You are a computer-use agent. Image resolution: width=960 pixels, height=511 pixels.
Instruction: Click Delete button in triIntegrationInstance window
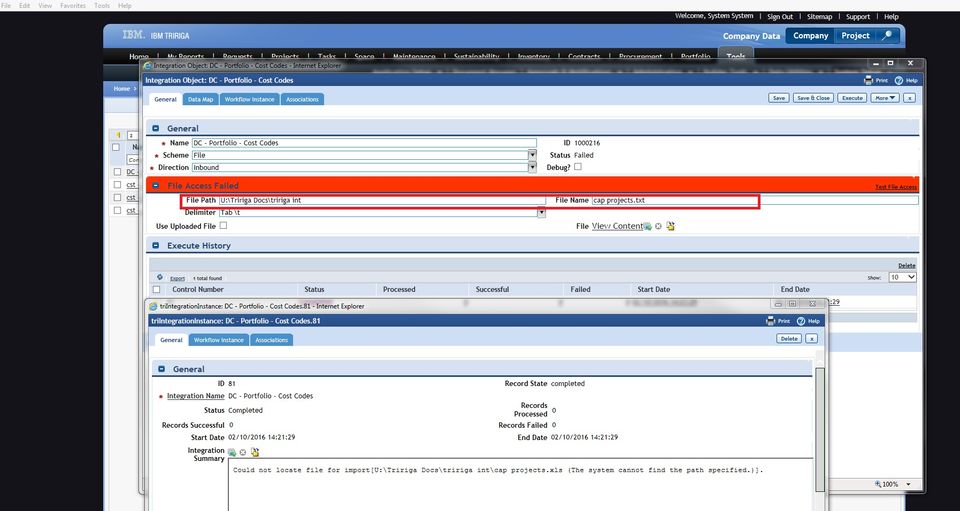[x=789, y=338]
